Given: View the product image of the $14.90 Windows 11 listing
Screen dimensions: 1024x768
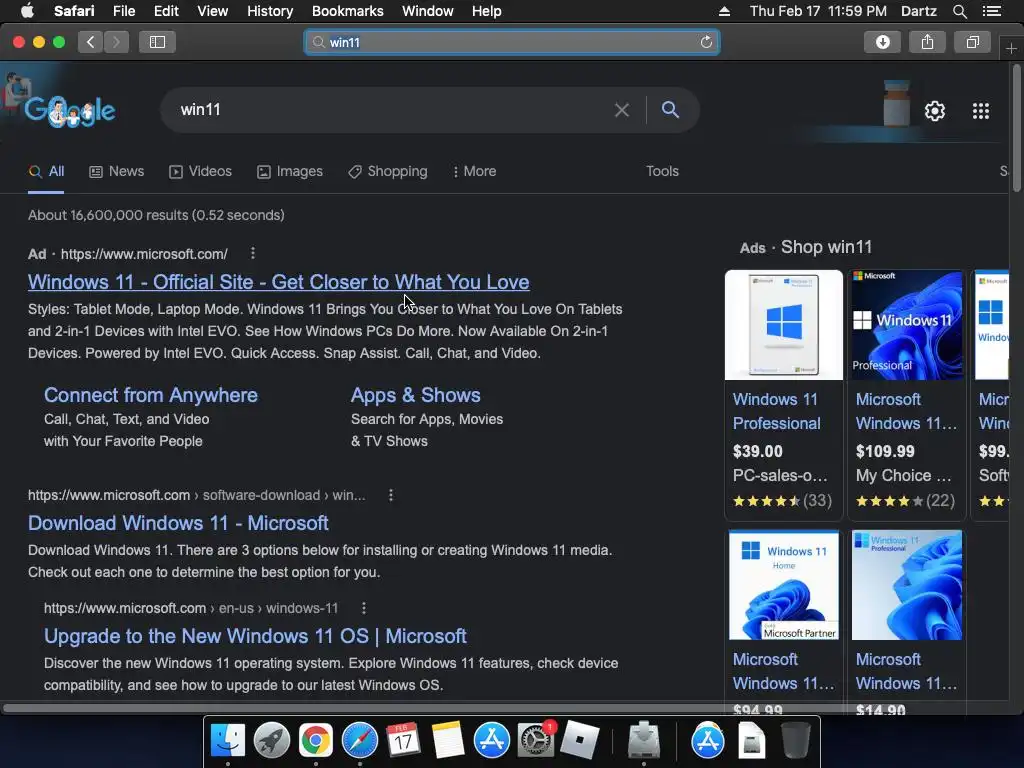Looking at the screenshot, I should pos(906,585).
